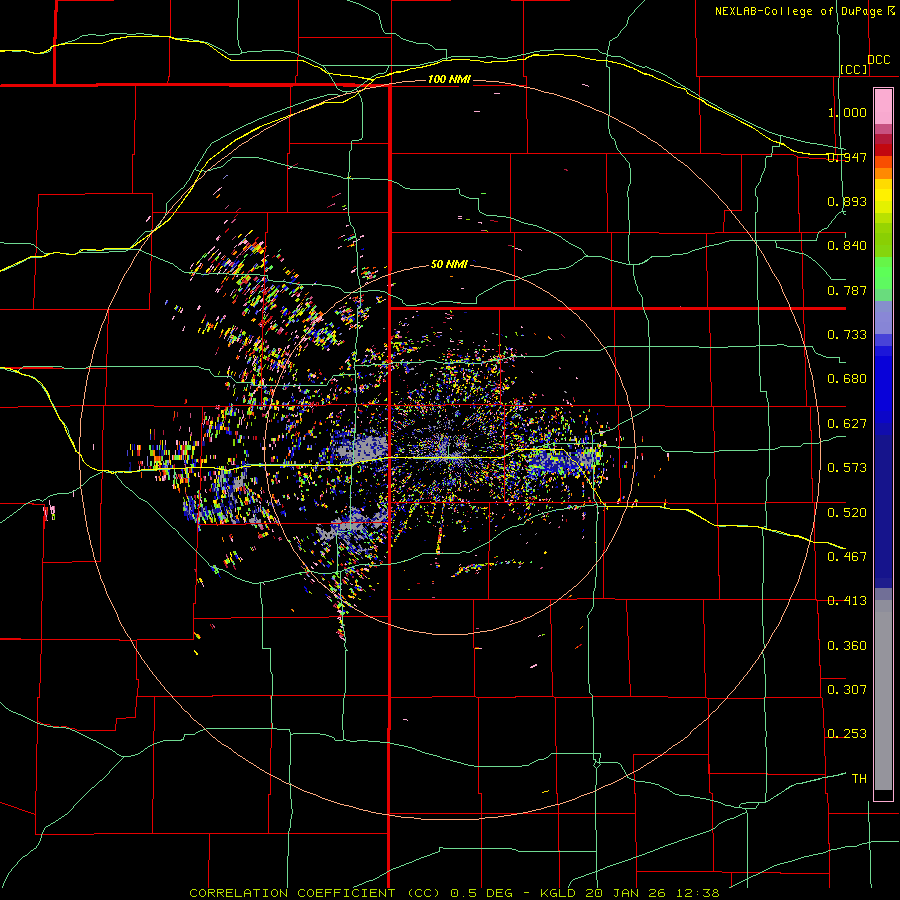
Task: Select the 0.253 legend value
Action: click(x=847, y=734)
